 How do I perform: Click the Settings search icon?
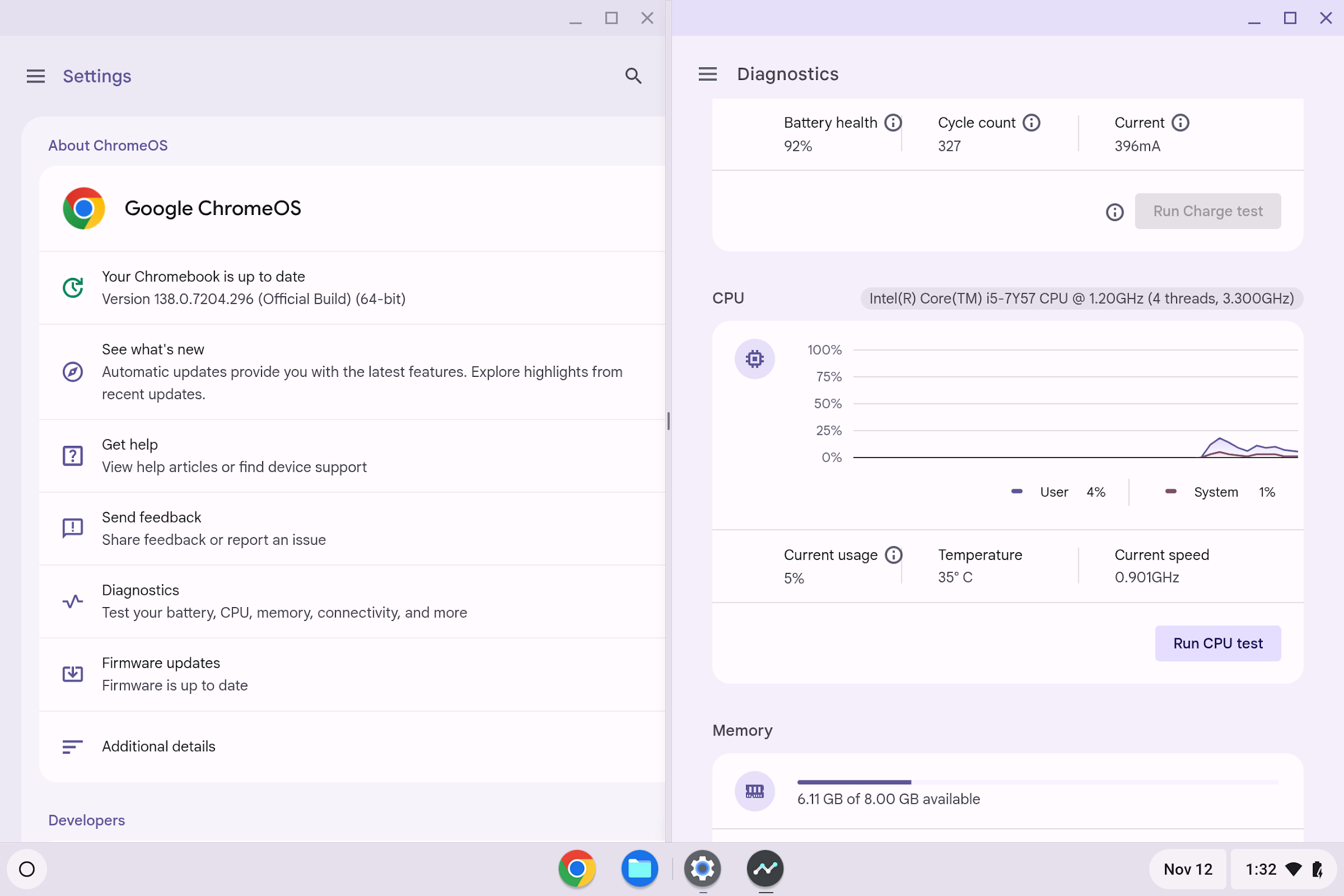pyautogui.click(x=633, y=76)
